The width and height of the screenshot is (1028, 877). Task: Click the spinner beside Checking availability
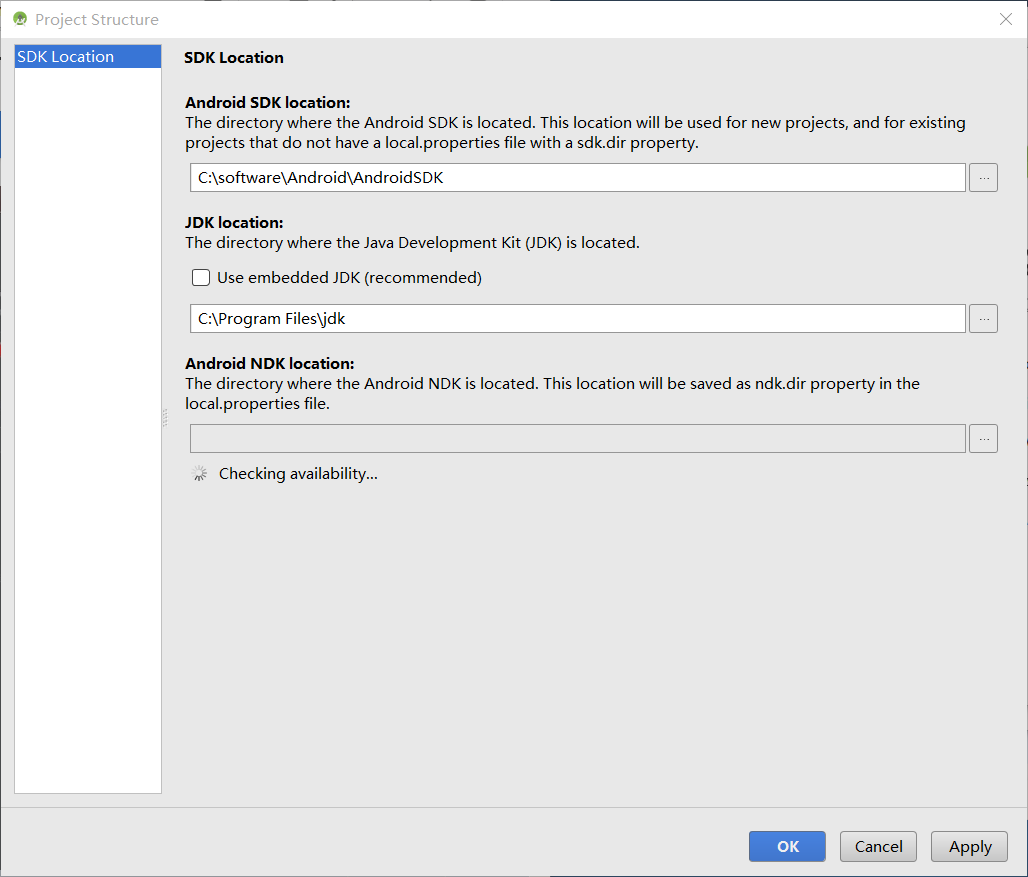[199, 473]
